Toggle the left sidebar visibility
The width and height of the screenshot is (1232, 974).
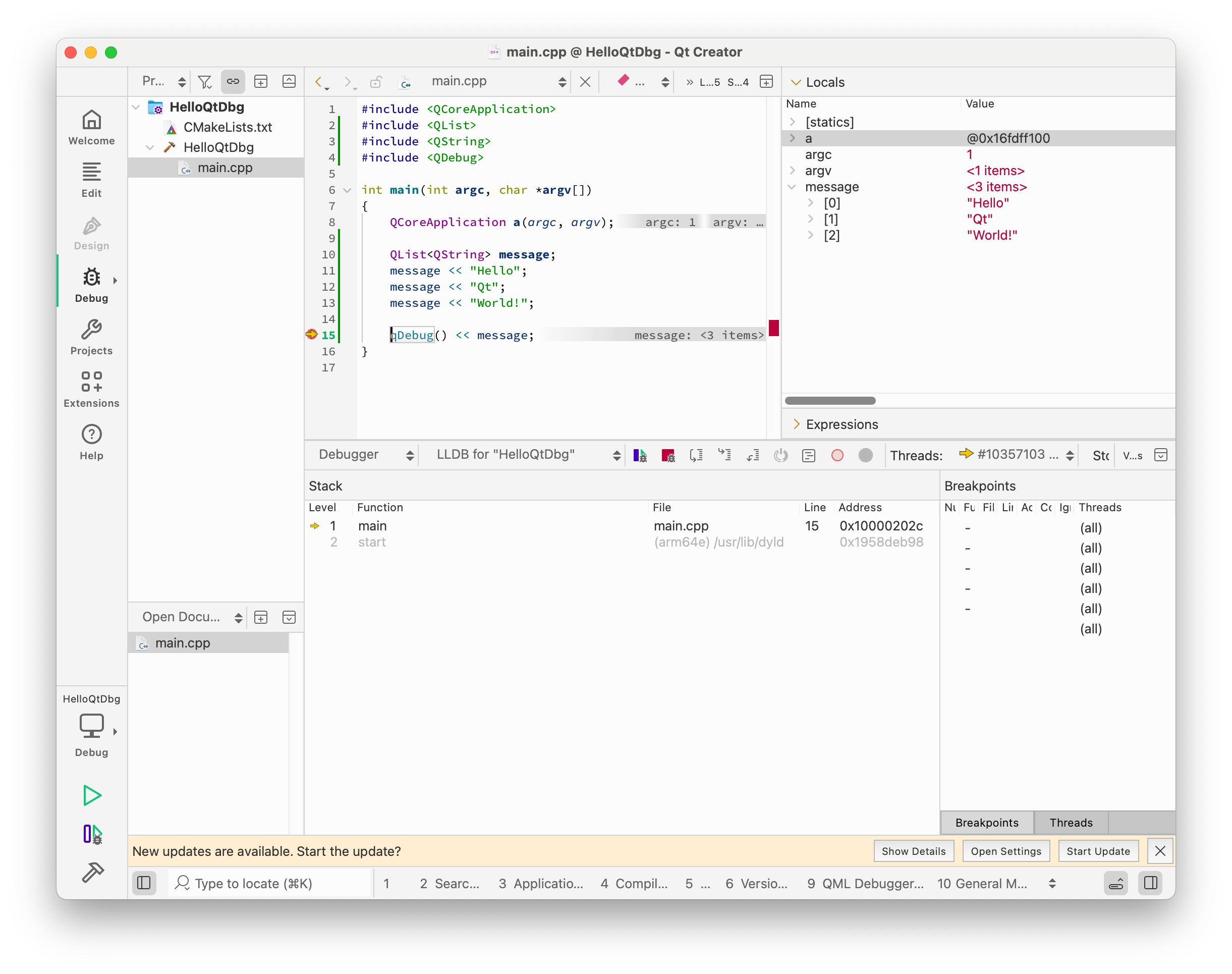[144, 883]
